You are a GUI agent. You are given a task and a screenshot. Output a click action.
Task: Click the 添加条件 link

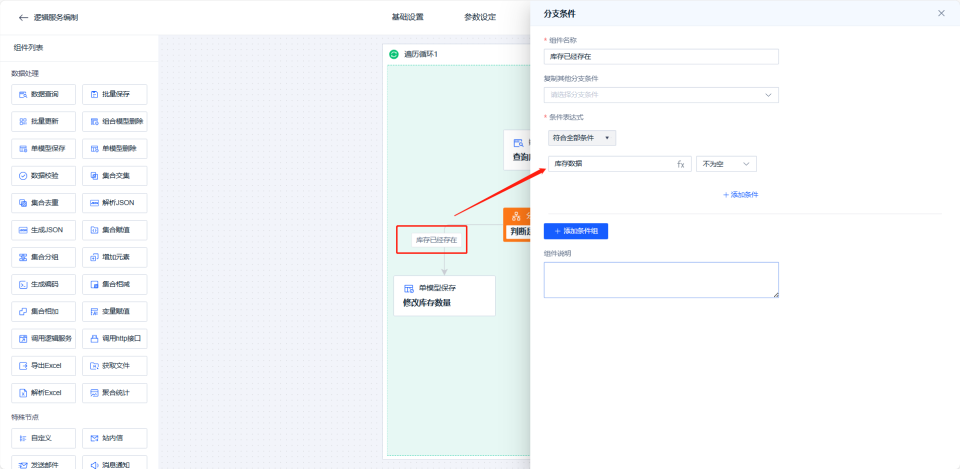click(741, 195)
